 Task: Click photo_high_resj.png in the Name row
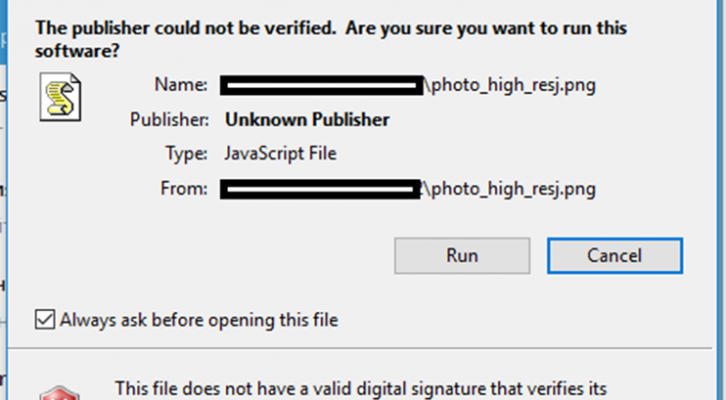[x=514, y=85]
